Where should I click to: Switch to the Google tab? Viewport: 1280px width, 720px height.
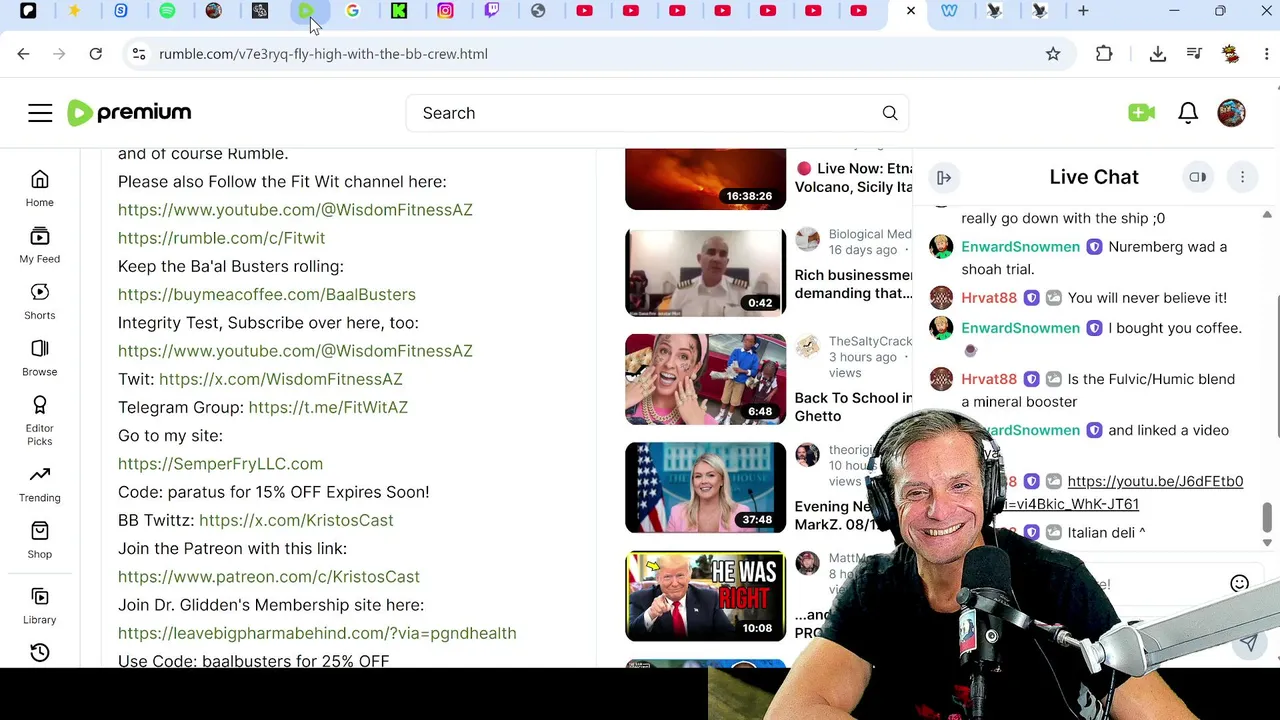352,11
